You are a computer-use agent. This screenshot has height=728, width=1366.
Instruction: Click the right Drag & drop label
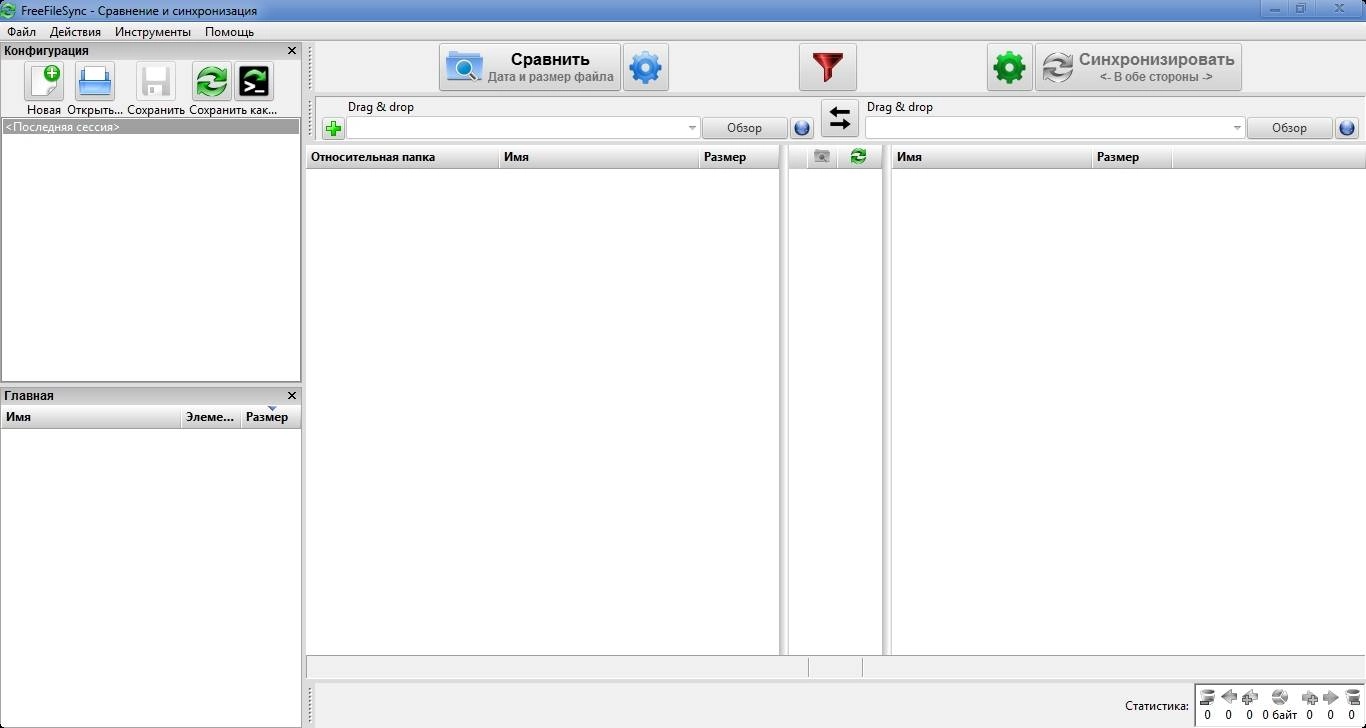point(900,107)
